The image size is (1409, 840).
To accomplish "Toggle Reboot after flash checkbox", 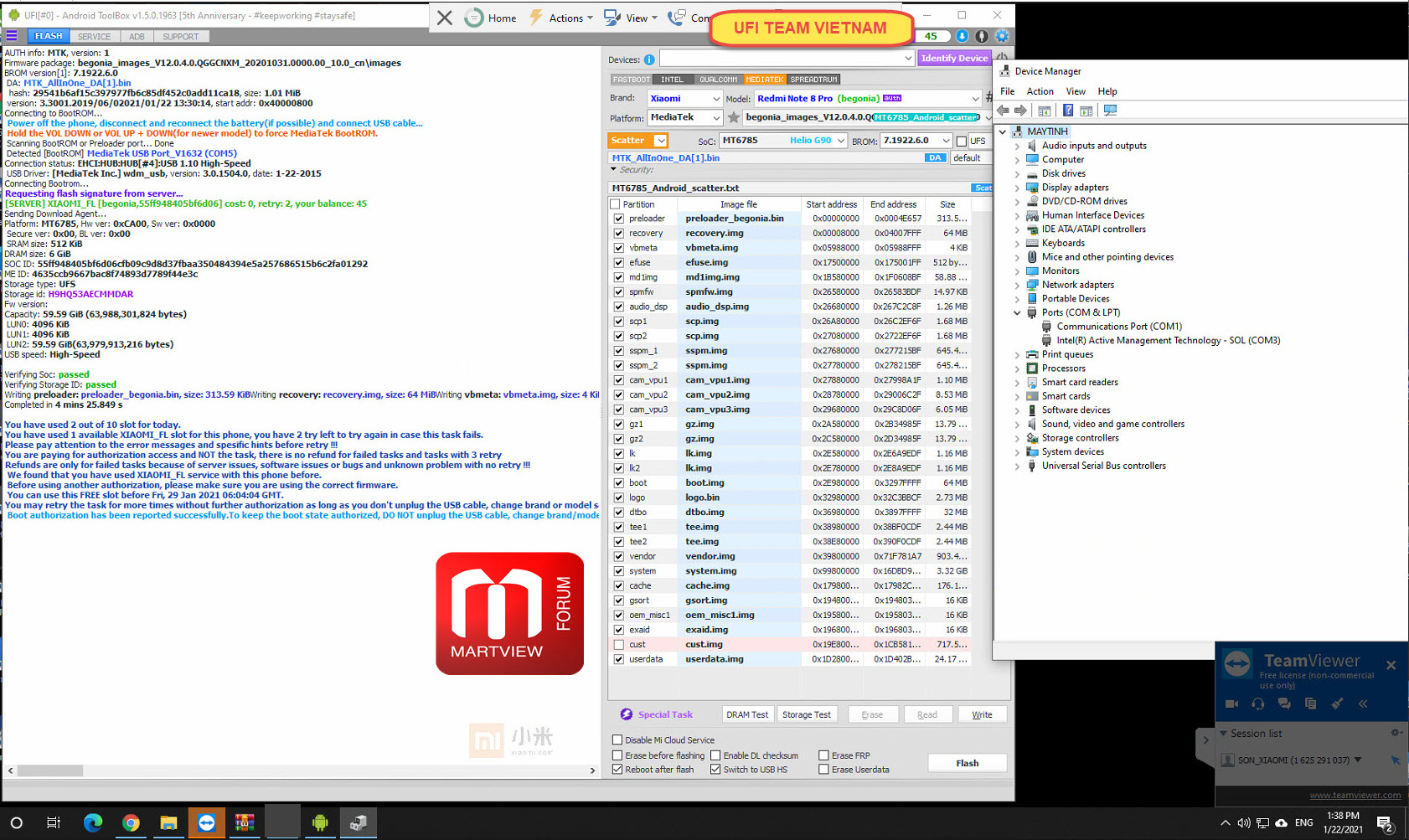I will 617,770.
